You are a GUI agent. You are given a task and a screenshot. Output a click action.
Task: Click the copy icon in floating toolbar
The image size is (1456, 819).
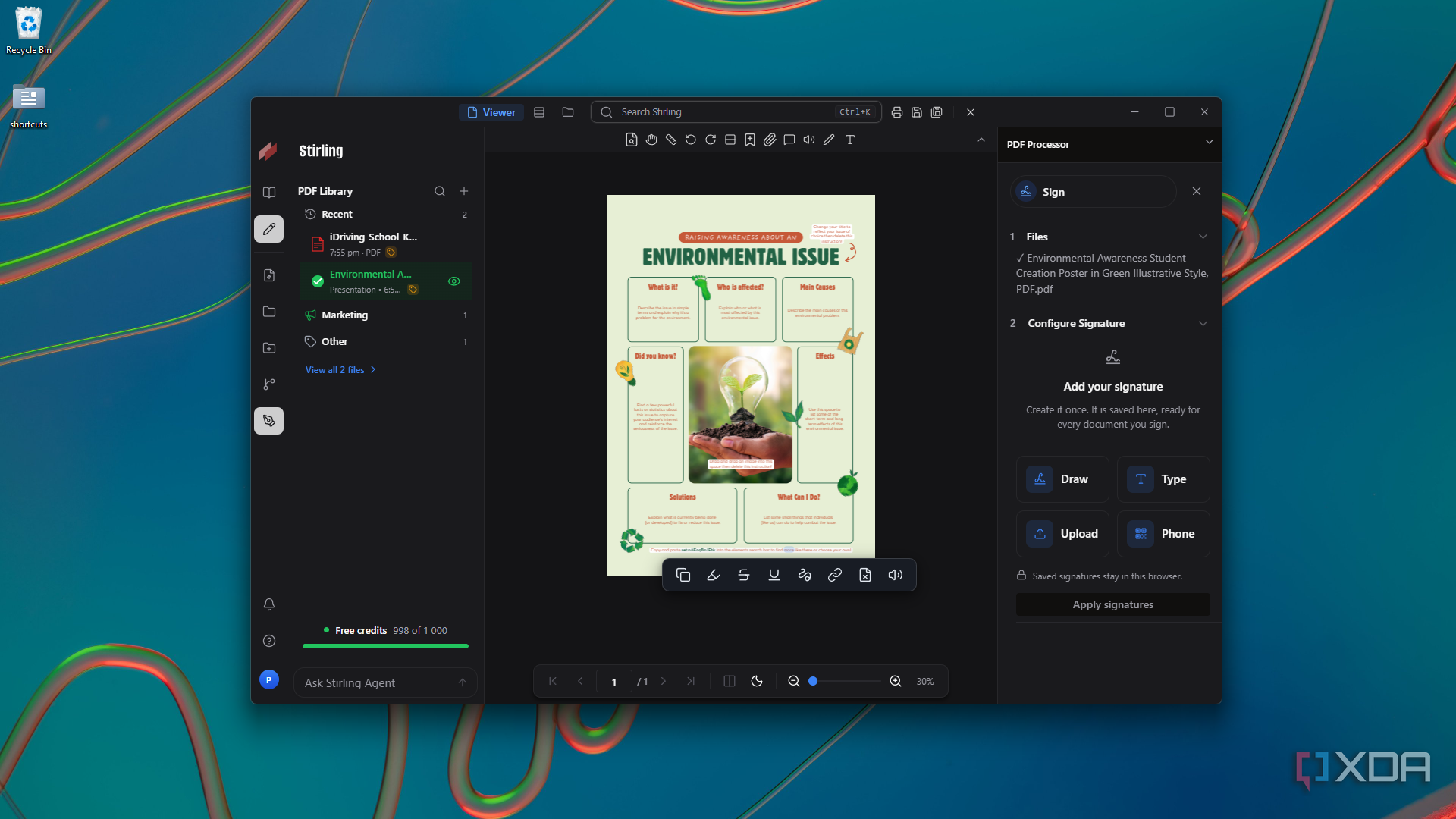click(x=683, y=575)
